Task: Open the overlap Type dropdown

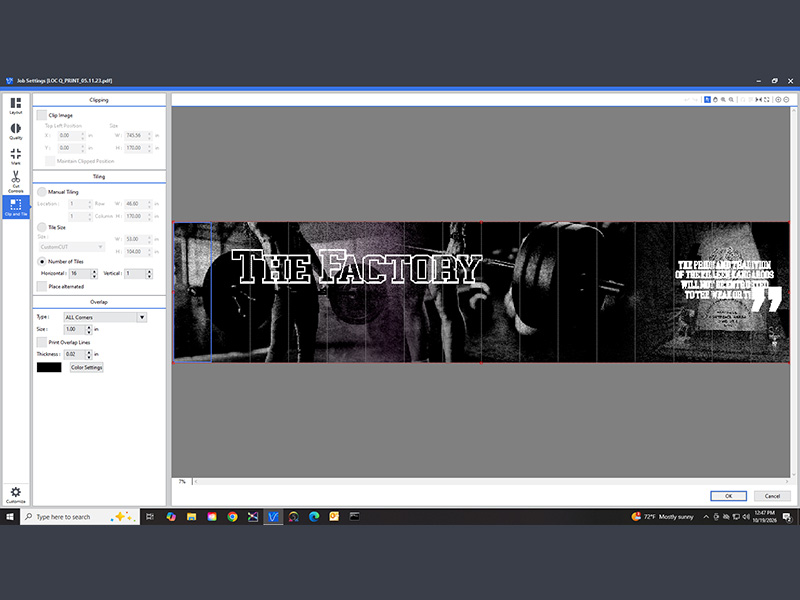Action: (106, 317)
